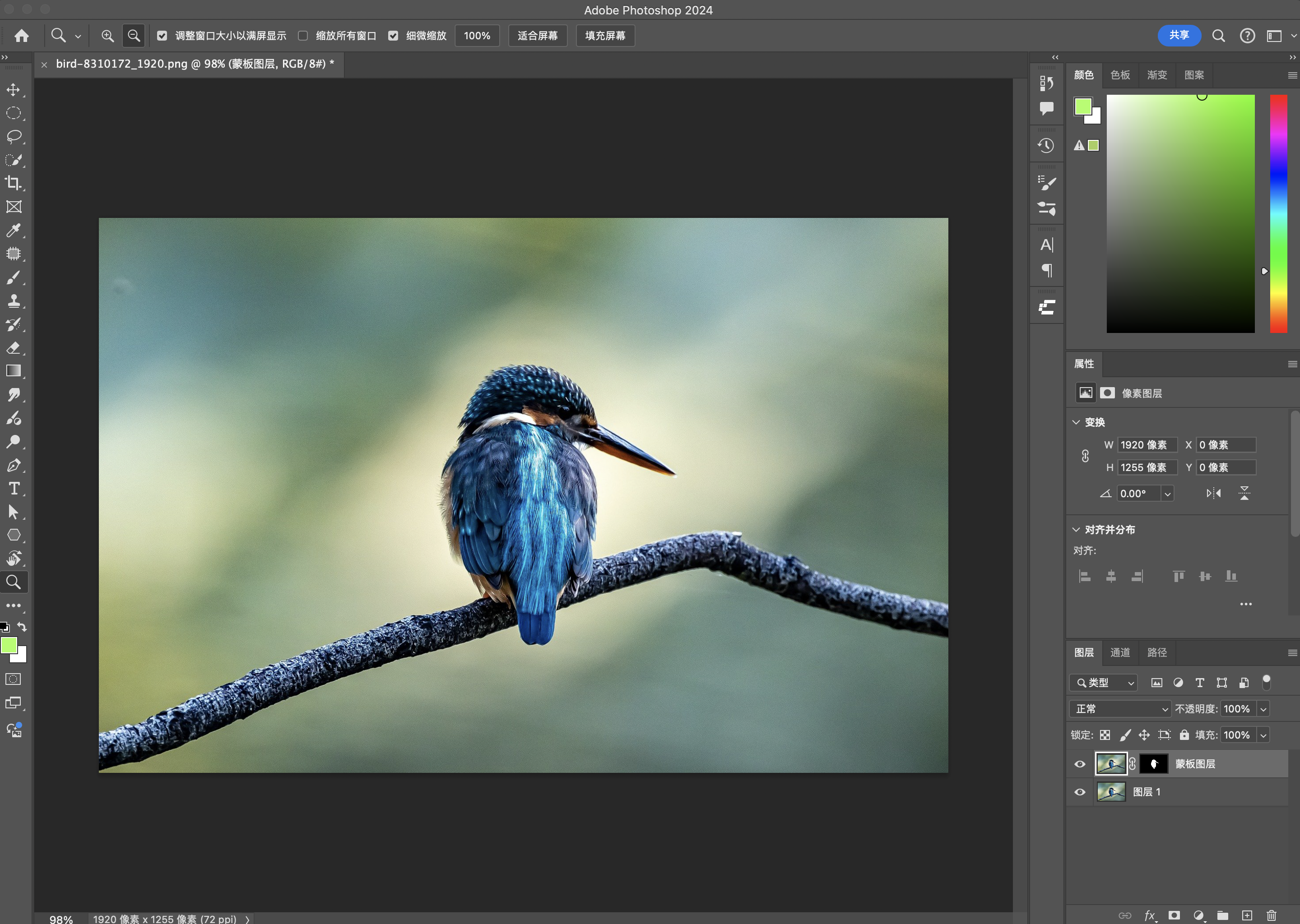Click the toolbar foreground color swatch
Viewport: 1300px width, 924px height.
tap(9, 645)
